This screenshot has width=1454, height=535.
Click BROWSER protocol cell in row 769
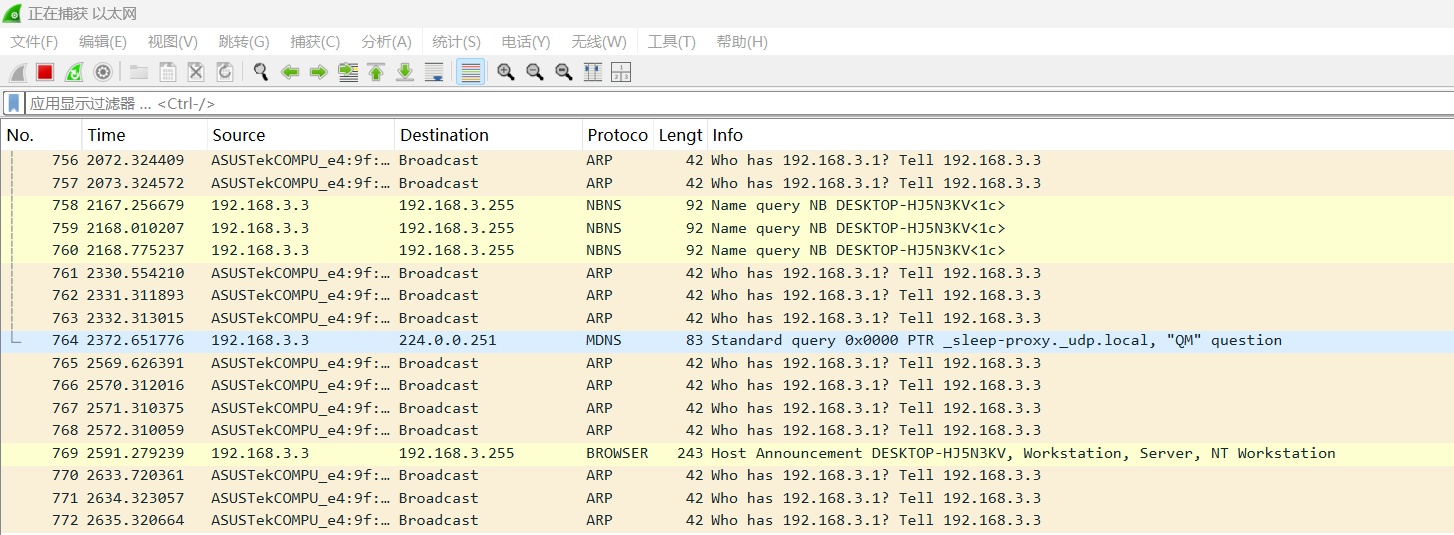pyautogui.click(x=617, y=453)
